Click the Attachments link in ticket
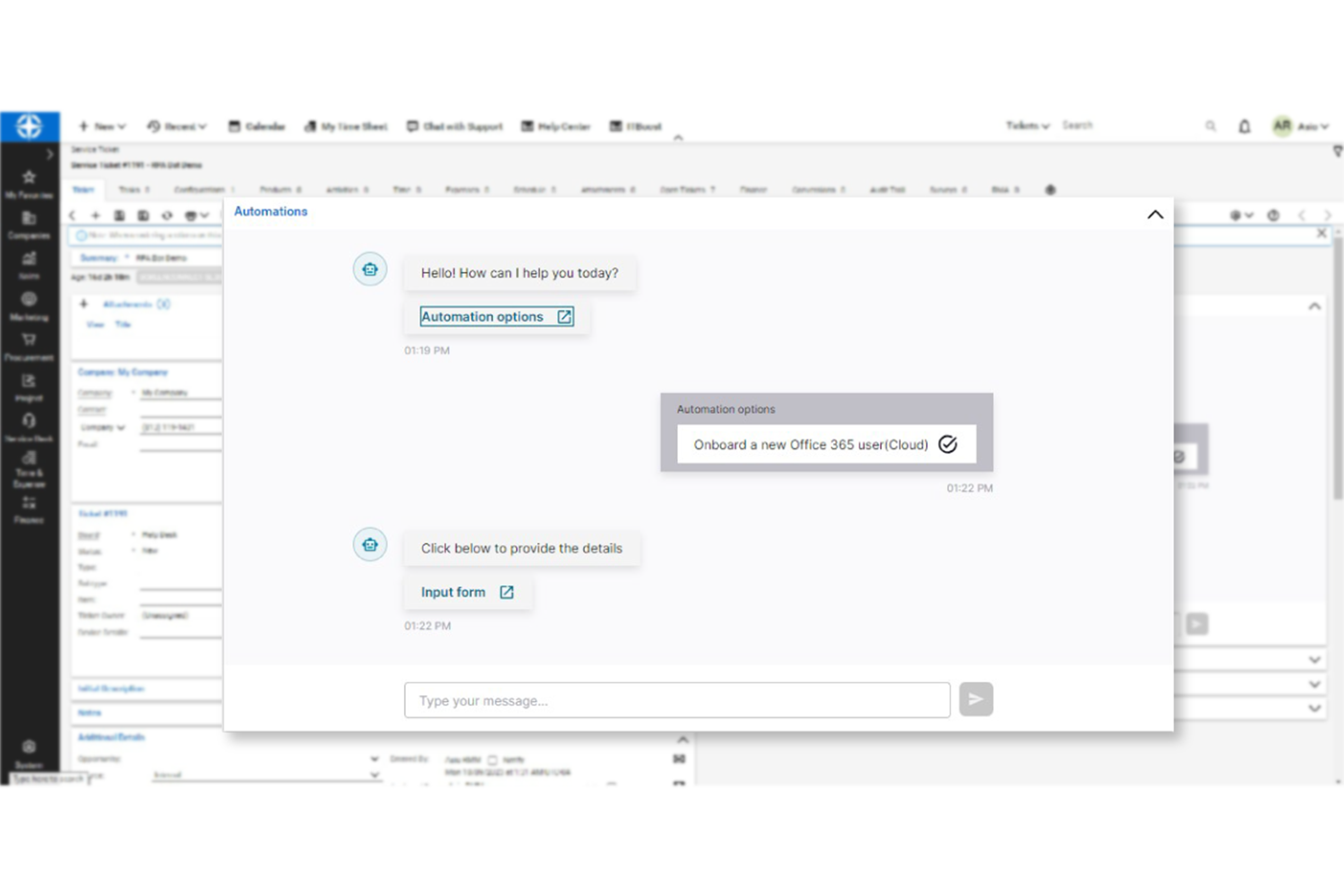The height and width of the screenshot is (896, 1344). [136, 304]
